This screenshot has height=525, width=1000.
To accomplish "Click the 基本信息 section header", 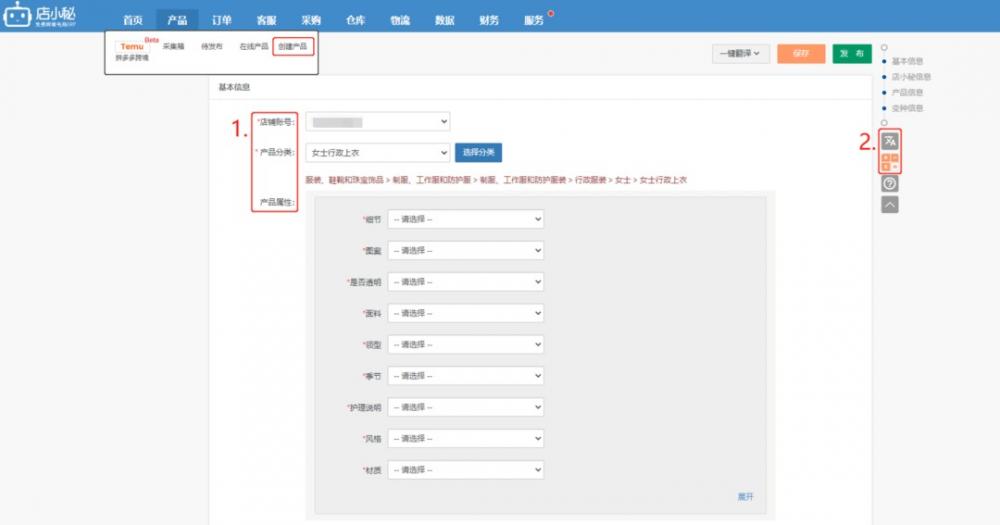I will [234, 87].
